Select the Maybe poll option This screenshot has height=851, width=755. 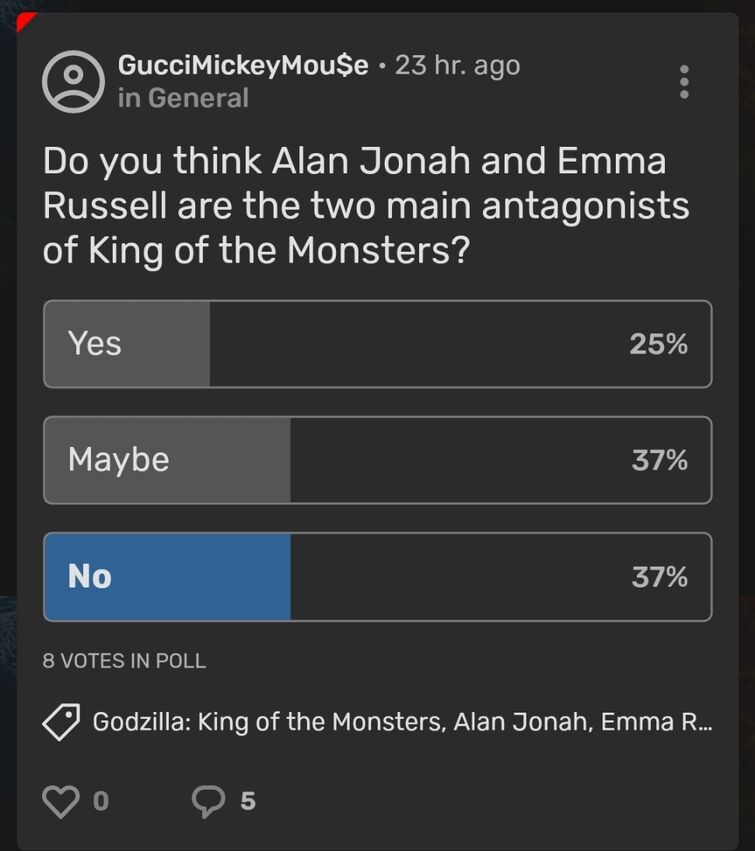(377, 460)
